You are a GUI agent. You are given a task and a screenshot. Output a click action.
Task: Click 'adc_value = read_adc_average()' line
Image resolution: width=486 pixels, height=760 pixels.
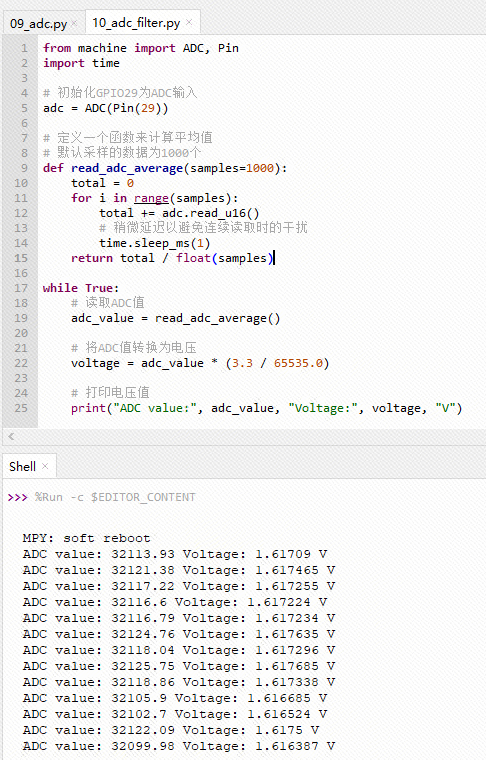pyautogui.click(x=175, y=318)
